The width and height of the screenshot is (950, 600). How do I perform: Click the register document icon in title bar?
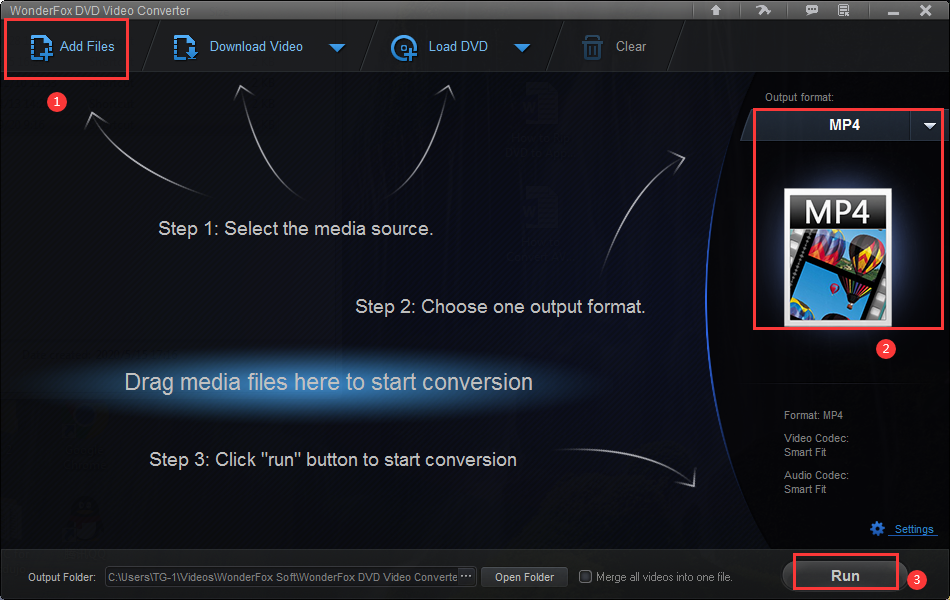pyautogui.click(x=843, y=10)
